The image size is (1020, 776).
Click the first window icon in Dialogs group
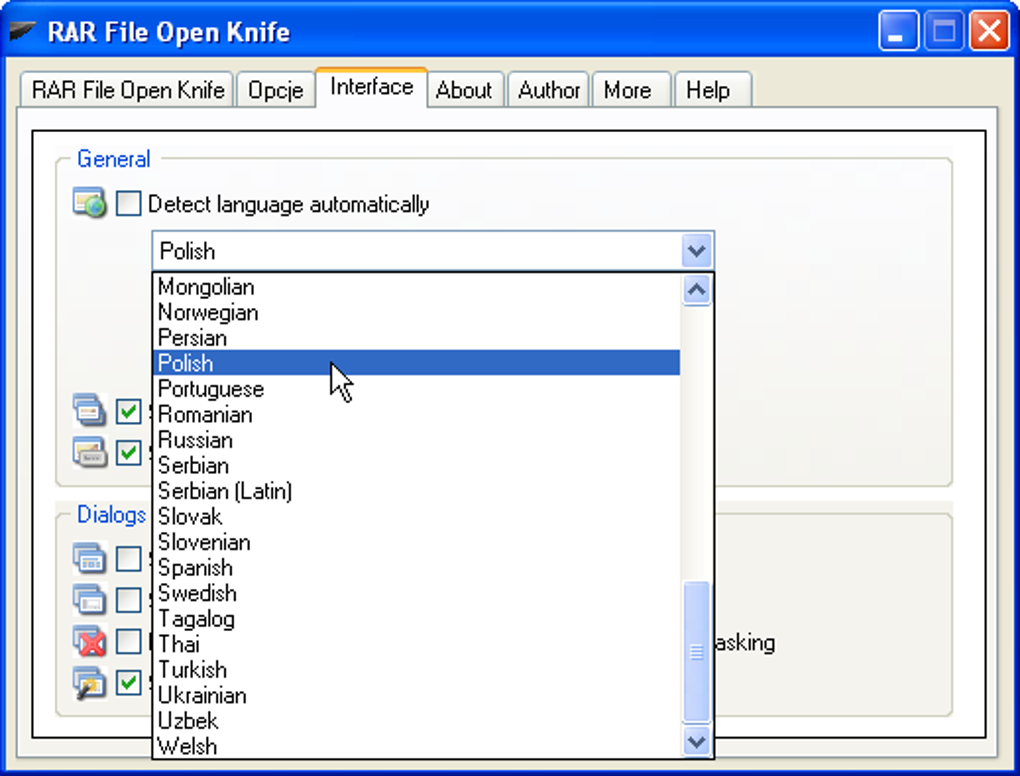tap(89, 558)
